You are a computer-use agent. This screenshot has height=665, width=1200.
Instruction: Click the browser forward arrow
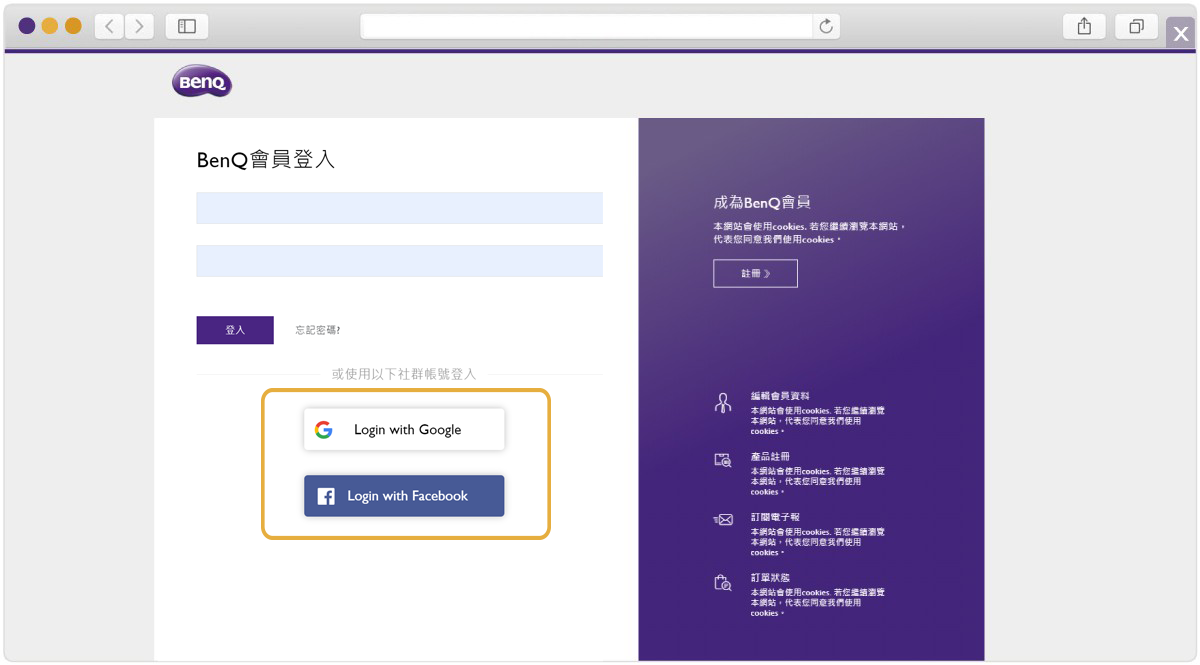click(140, 26)
